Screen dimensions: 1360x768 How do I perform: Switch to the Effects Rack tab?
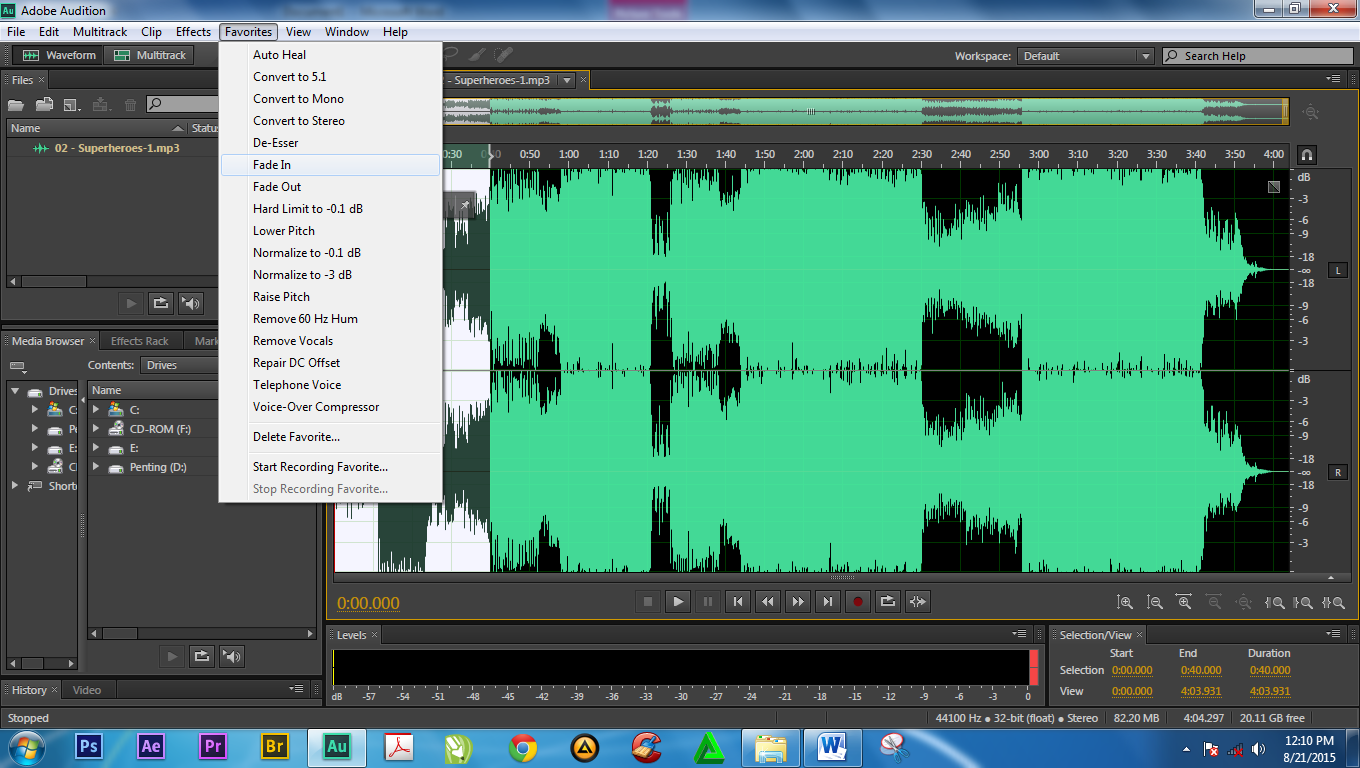(x=140, y=341)
